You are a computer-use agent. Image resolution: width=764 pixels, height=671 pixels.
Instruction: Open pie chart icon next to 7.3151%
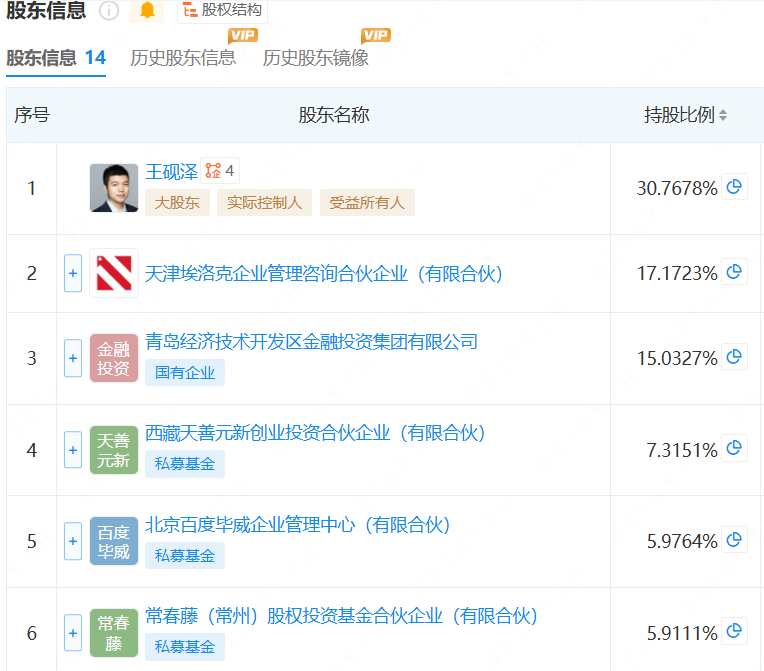coord(735,449)
